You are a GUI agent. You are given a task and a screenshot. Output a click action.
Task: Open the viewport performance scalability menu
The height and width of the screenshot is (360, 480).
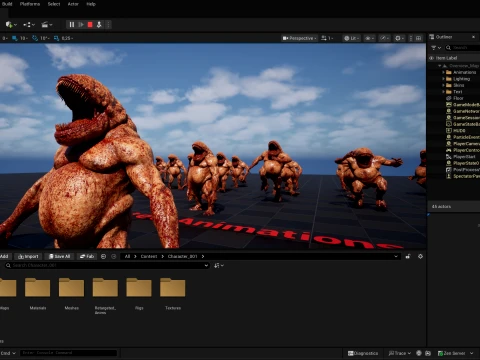click(384, 38)
